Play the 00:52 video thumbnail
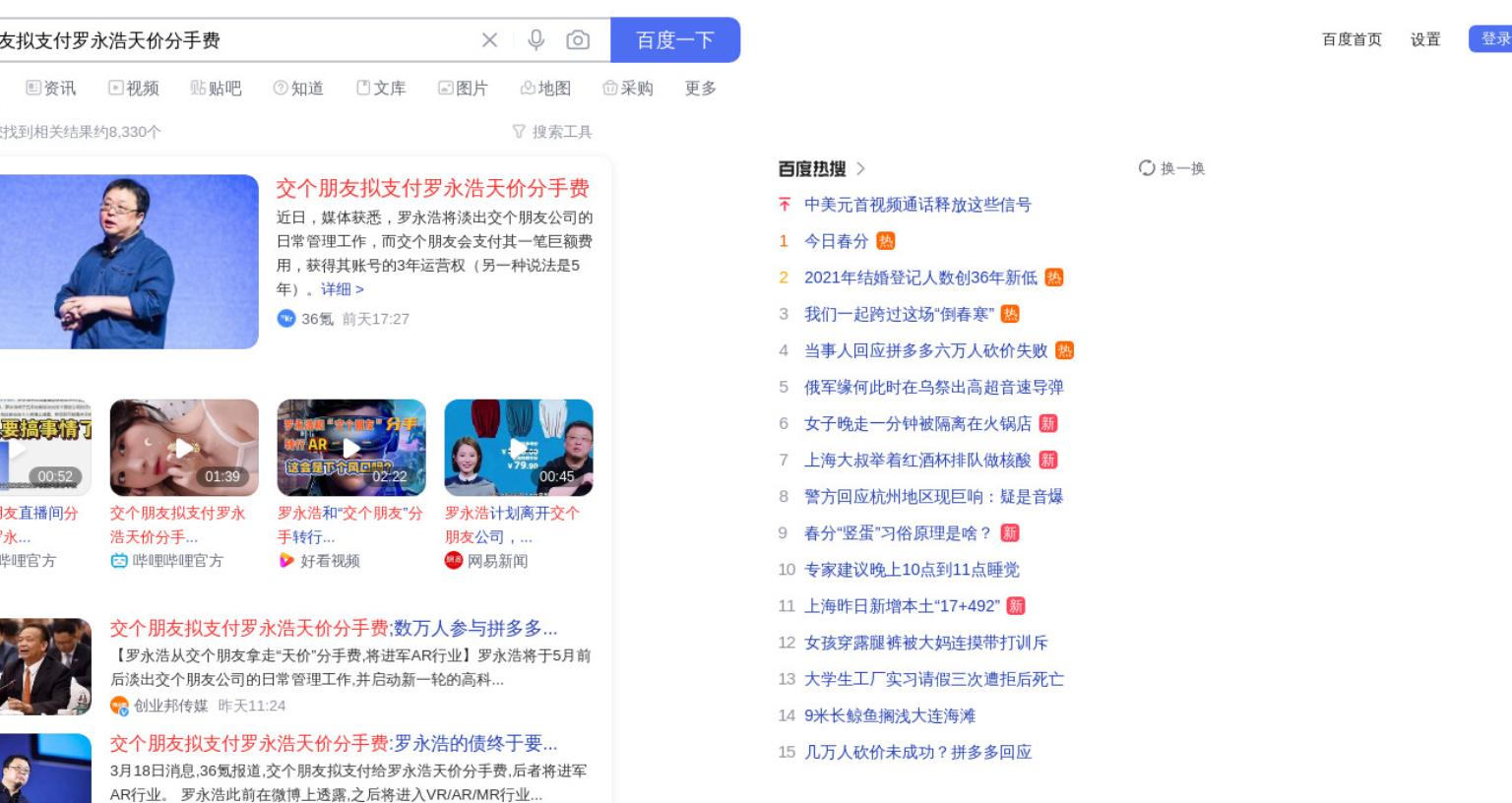The width and height of the screenshot is (1512, 803). click(45, 448)
